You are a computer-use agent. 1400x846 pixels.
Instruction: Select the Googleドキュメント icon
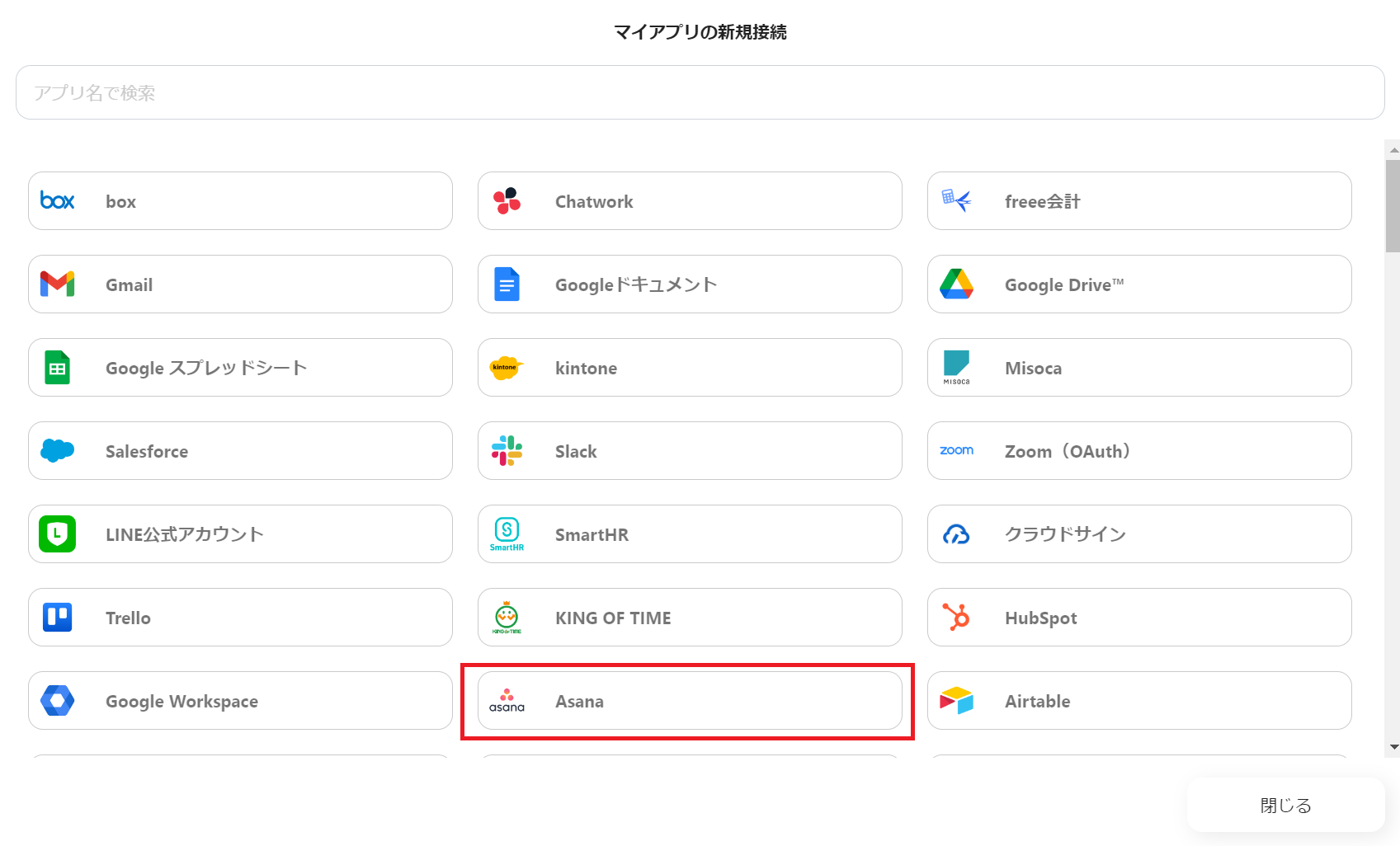tap(507, 284)
